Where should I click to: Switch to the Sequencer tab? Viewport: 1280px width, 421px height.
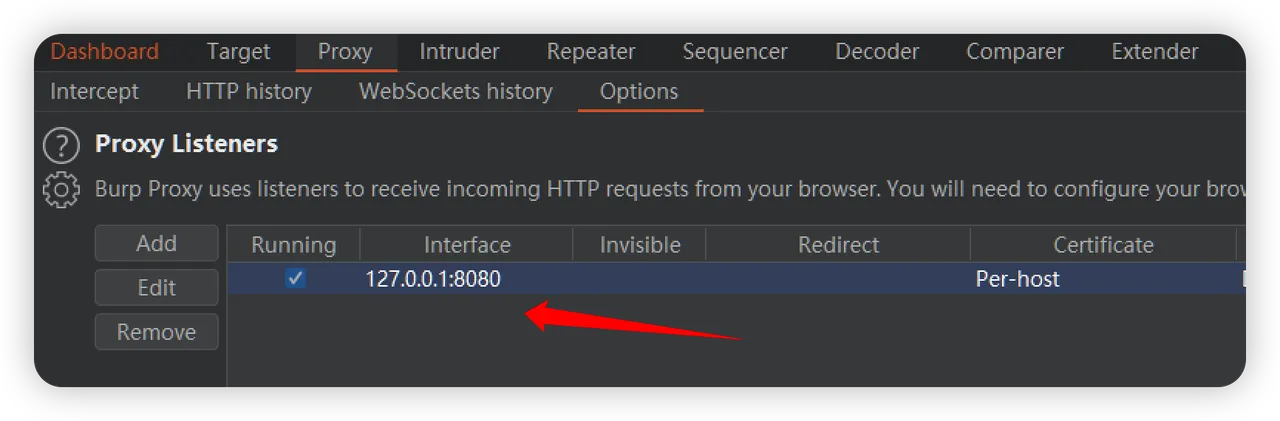tap(735, 52)
